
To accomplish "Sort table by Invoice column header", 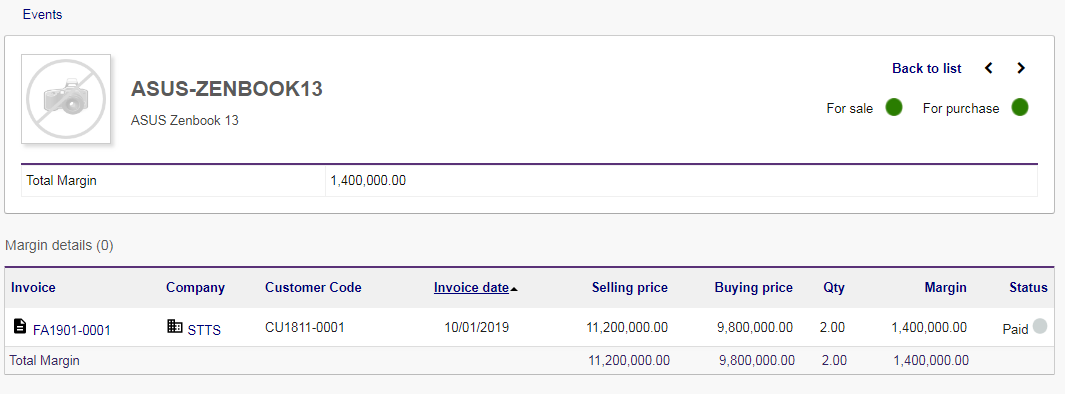I will coord(33,287).
